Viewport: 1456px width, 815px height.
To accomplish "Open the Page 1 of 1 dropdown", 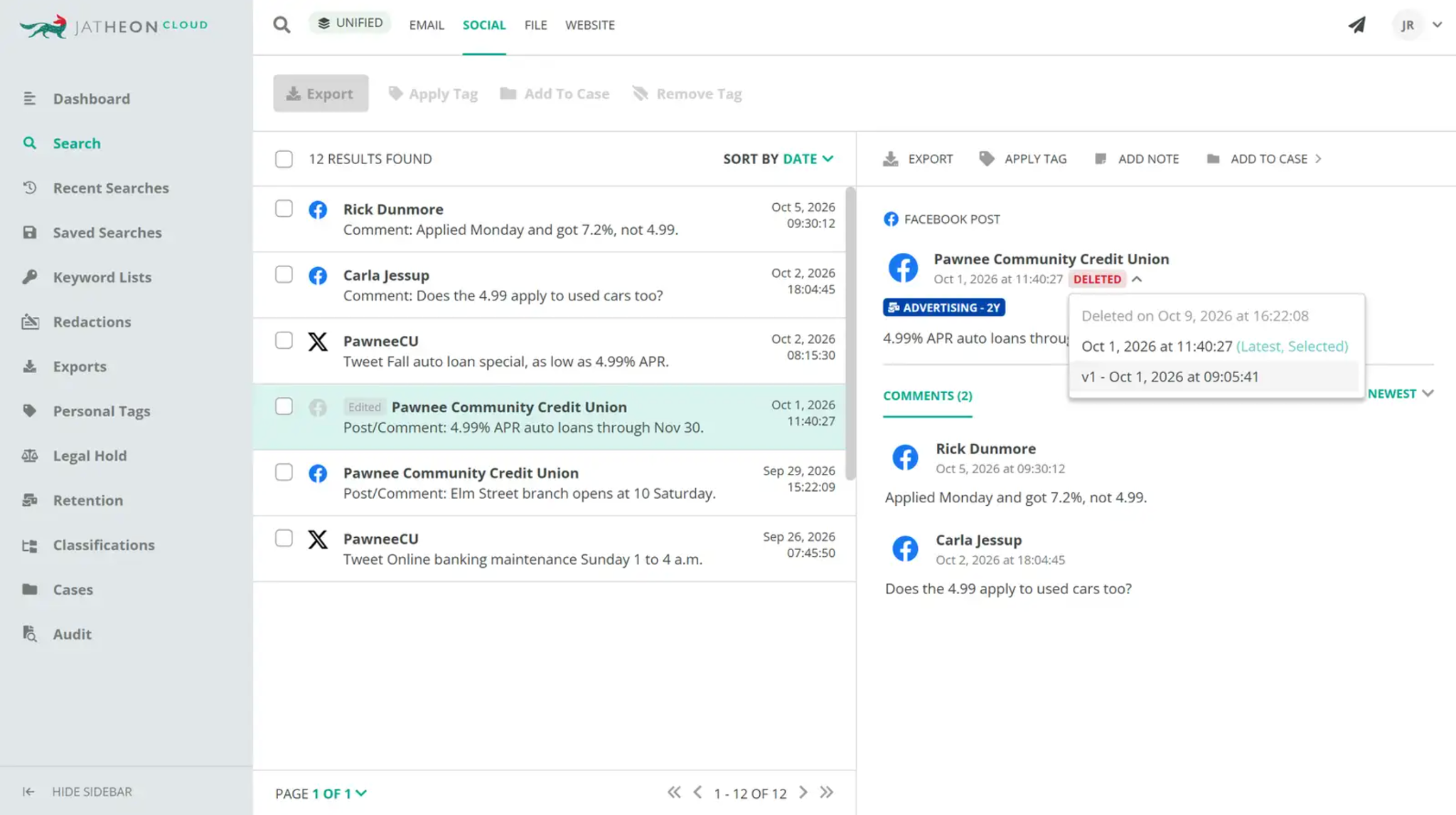I will 321,794.
